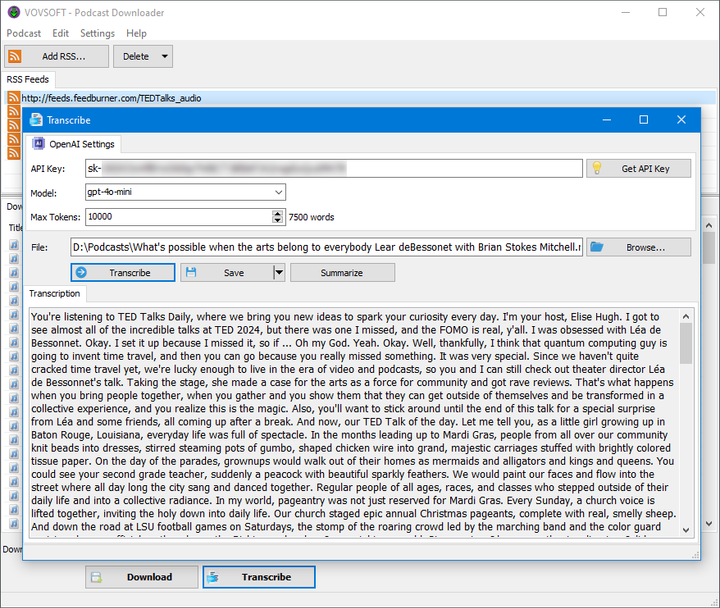The width and height of the screenshot is (720, 608).
Task: Click the Max Tokens value field
Action: click(179, 217)
